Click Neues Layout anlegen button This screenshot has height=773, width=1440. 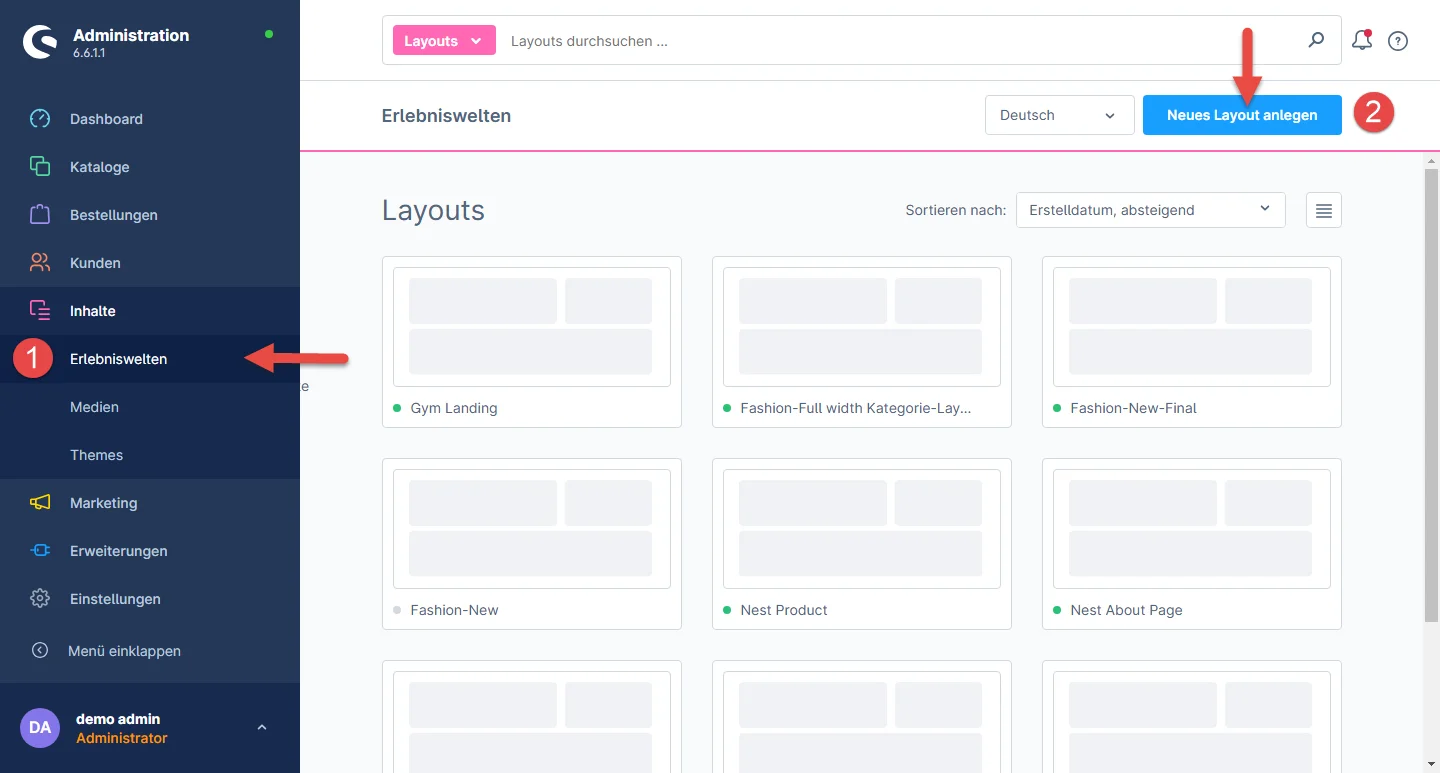tap(1241, 115)
